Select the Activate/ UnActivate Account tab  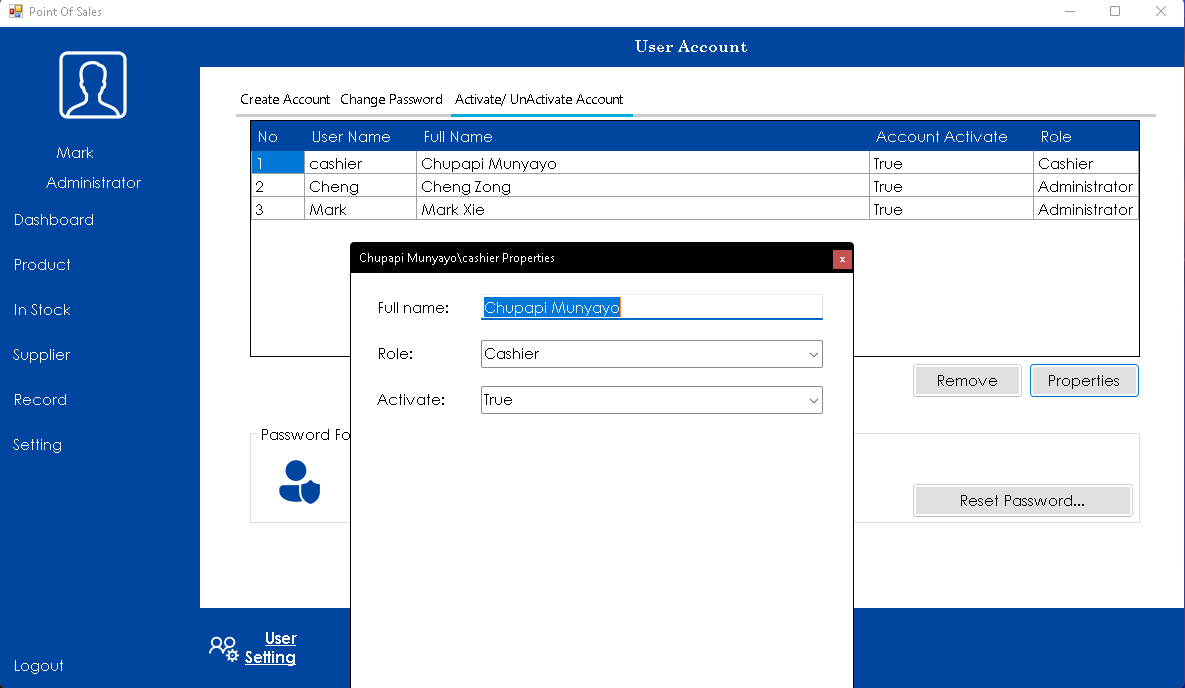click(x=539, y=99)
